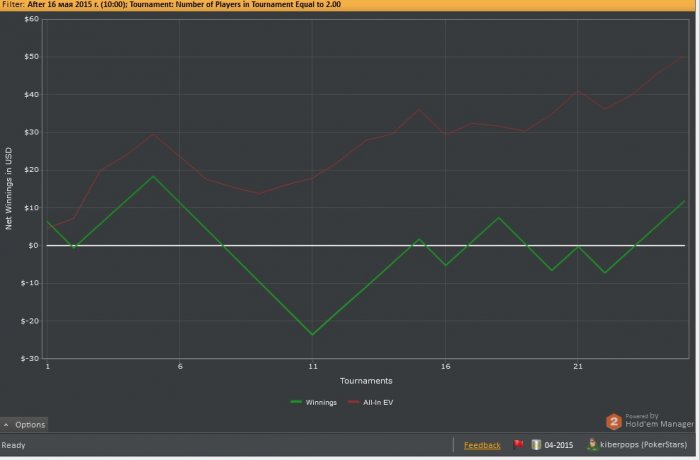Click the white $0 baseline on the chart
The width and height of the screenshot is (700, 460).
coord(366,245)
